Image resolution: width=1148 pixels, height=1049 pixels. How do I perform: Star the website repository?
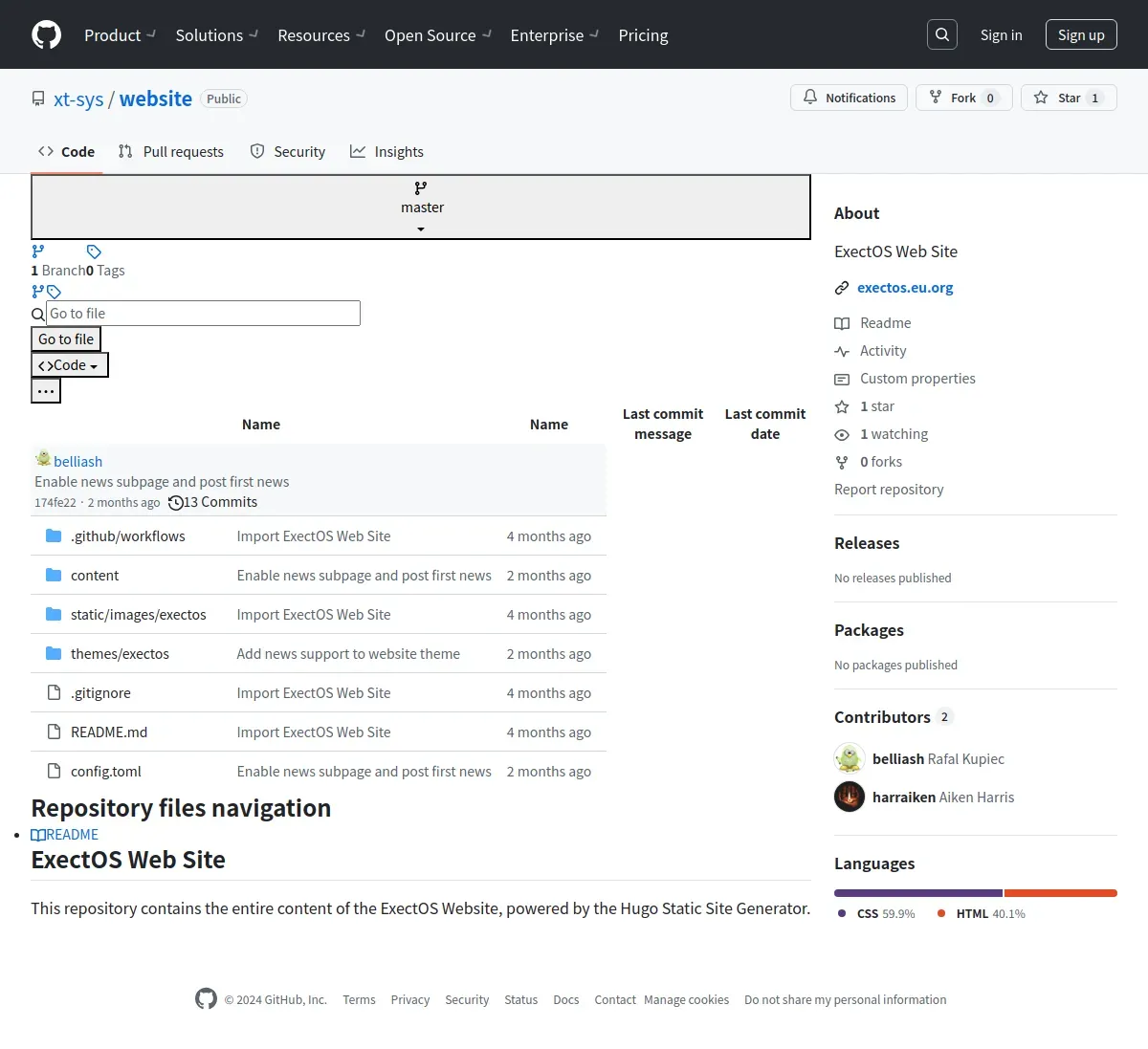point(1069,98)
